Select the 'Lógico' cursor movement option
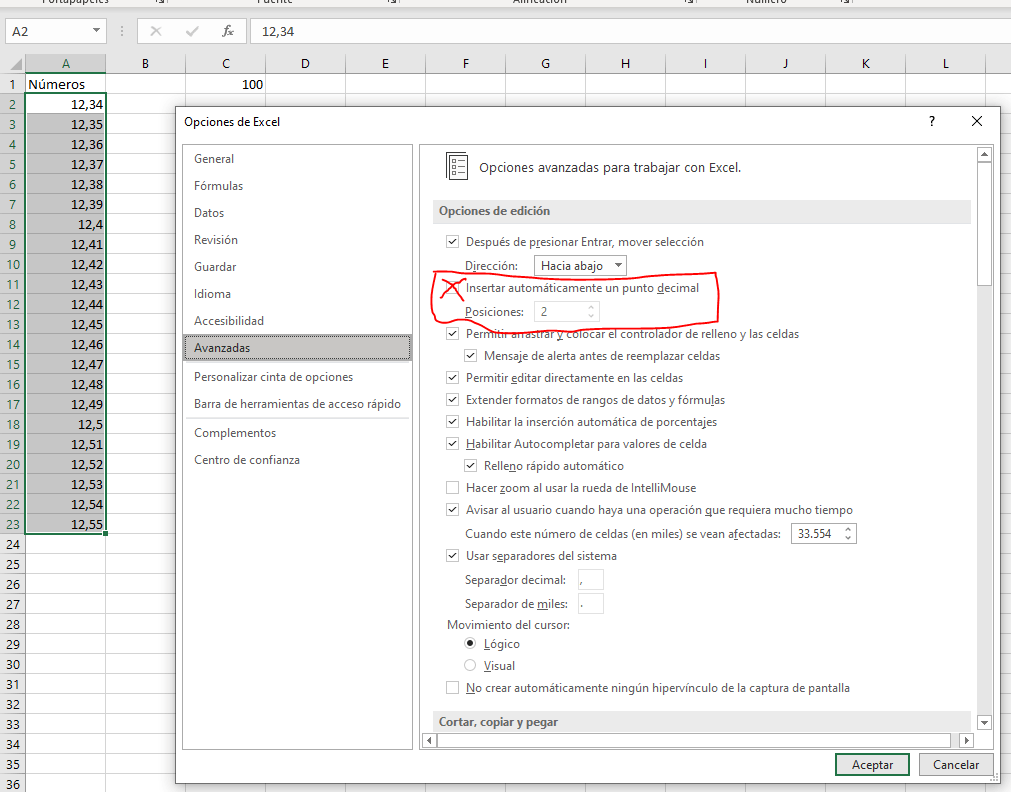 470,644
